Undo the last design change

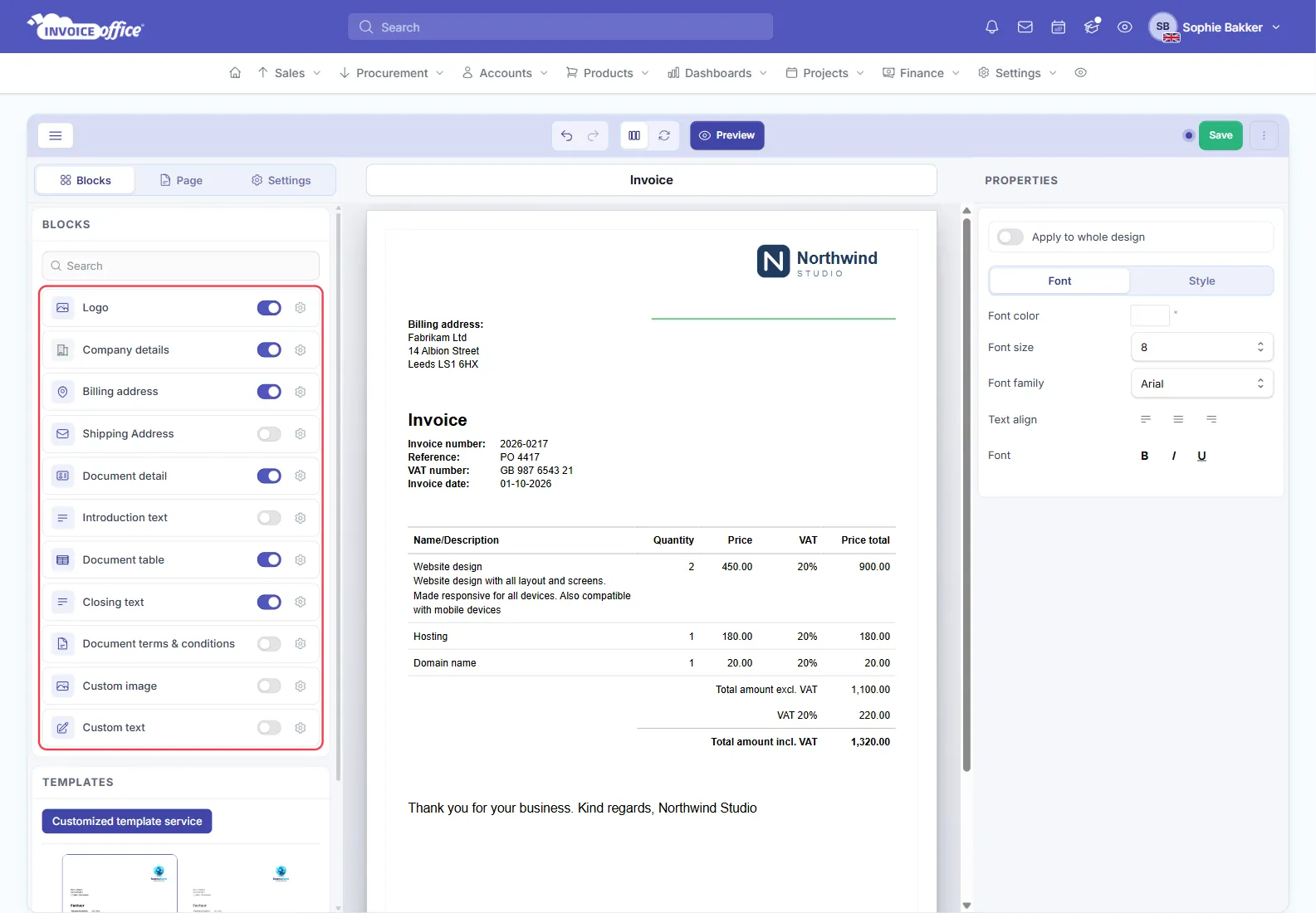coord(566,135)
